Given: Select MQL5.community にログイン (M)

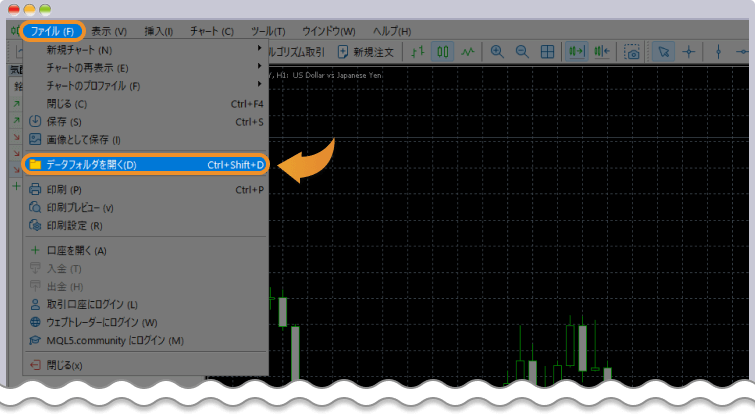Looking at the screenshot, I should pyautogui.click(x=115, y=341).
